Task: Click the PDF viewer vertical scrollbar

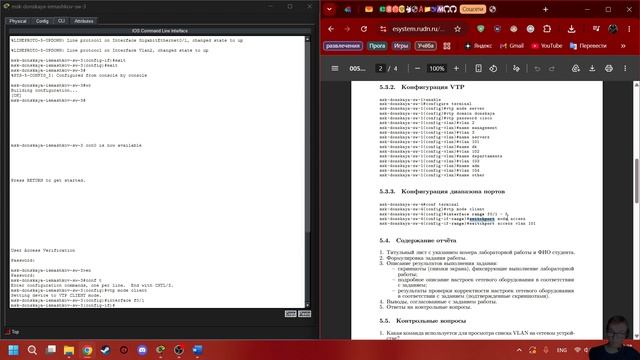Action: [636, 210]
